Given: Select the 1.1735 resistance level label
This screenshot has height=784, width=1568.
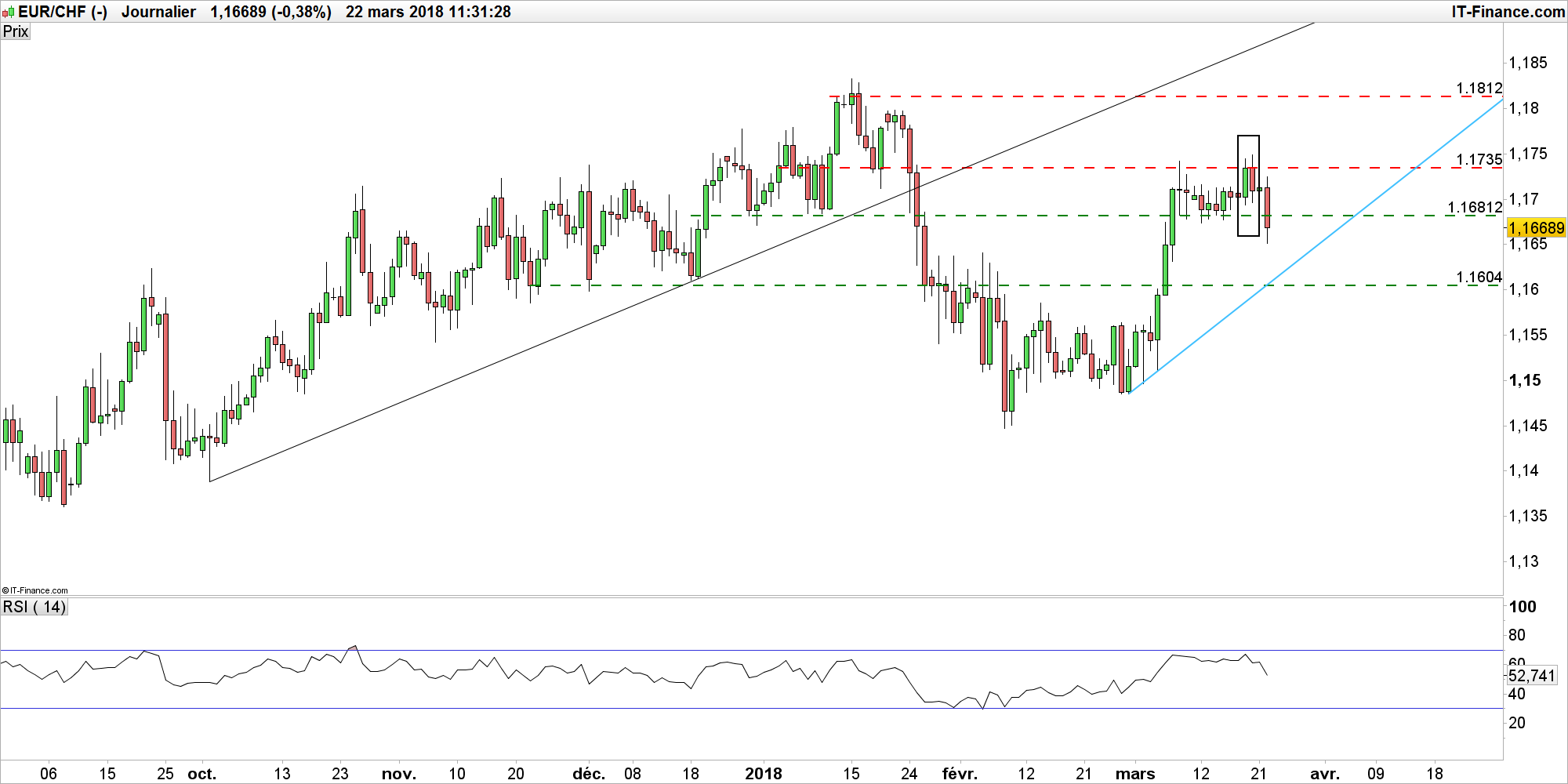Looking at the screenshot, I should coord(1479,159).
